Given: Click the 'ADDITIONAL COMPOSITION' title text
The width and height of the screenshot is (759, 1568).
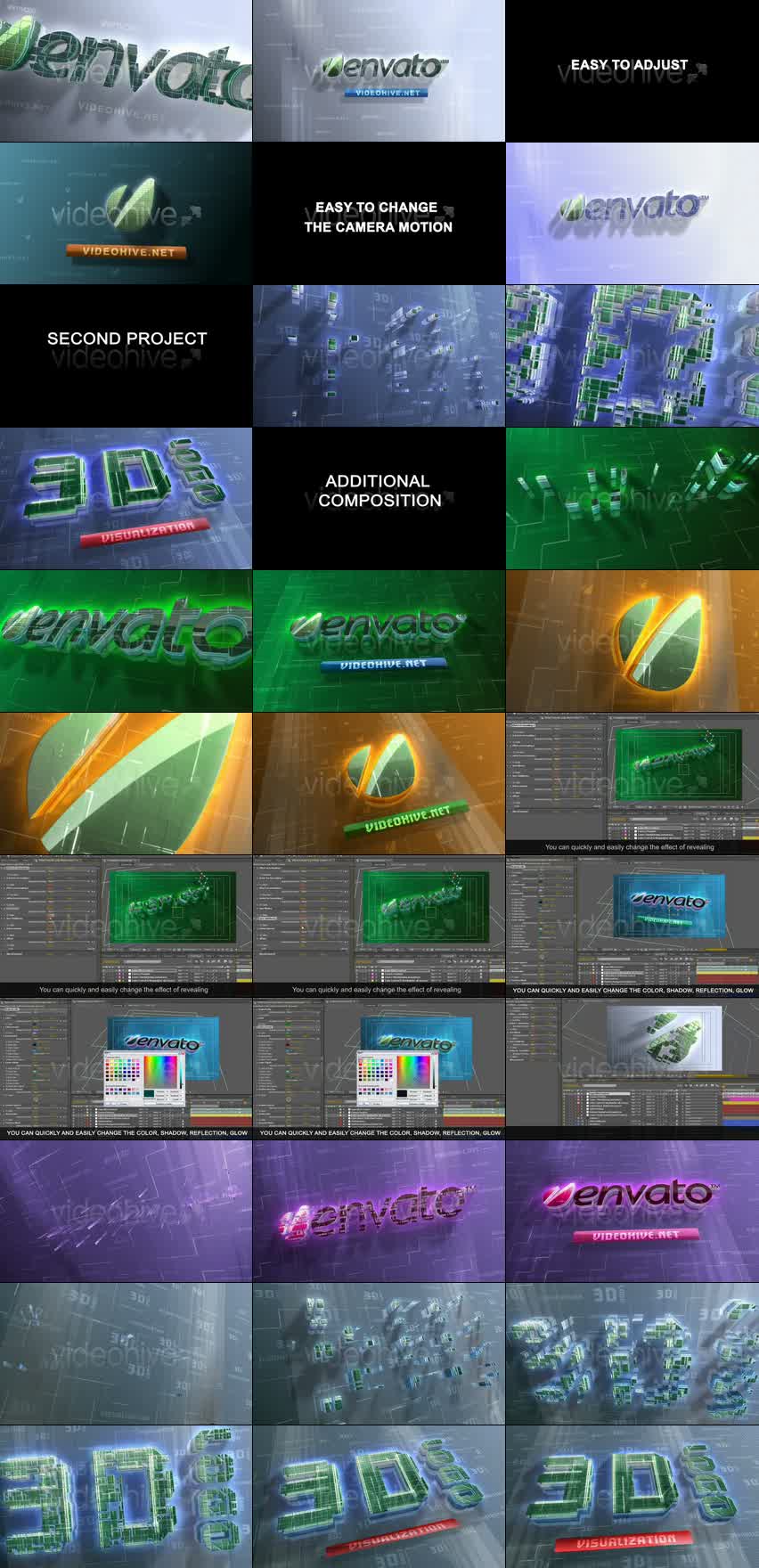Looking at the screenshot, I should [x=379, y=491].
